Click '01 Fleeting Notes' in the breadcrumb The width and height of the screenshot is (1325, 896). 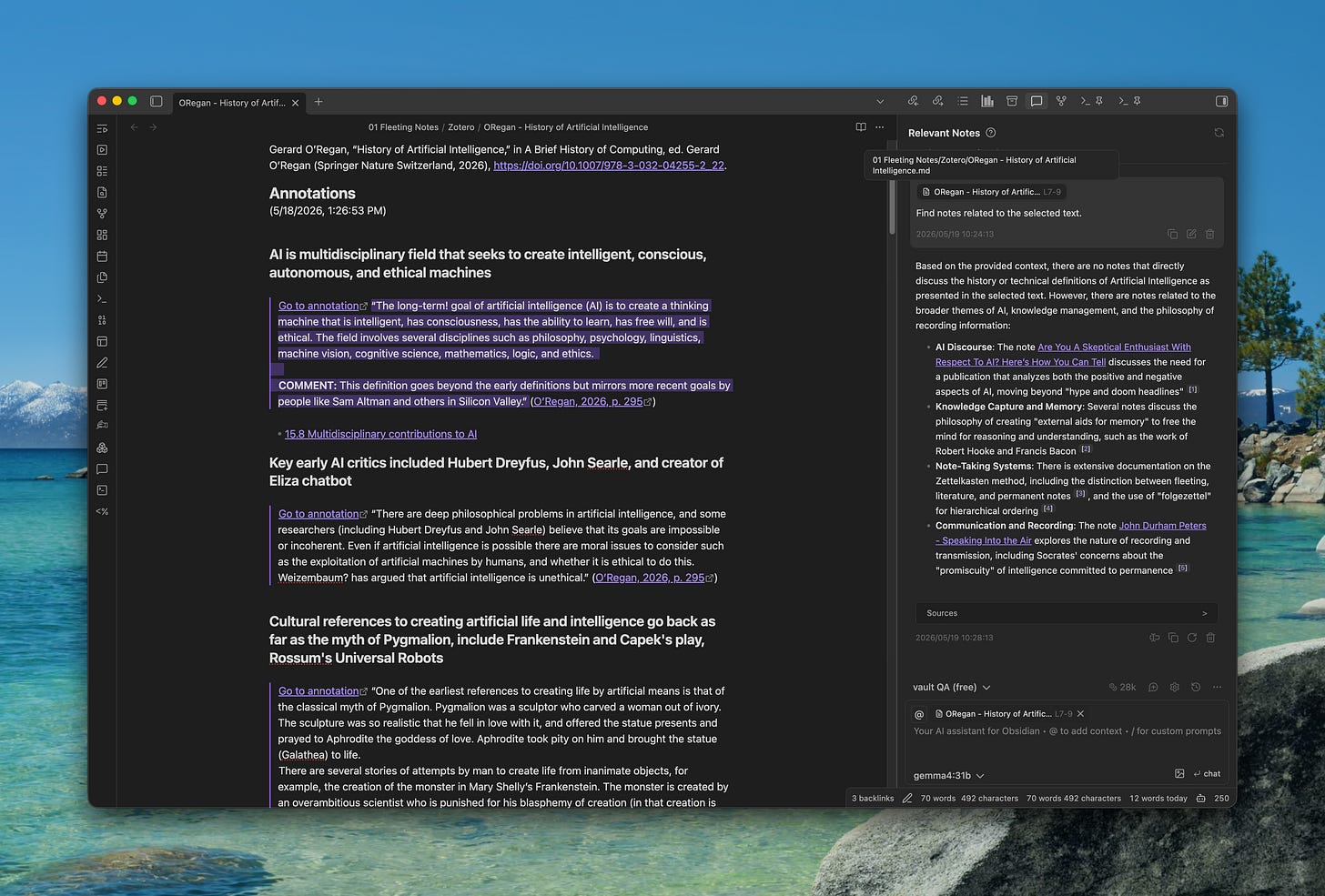[403, 127]
